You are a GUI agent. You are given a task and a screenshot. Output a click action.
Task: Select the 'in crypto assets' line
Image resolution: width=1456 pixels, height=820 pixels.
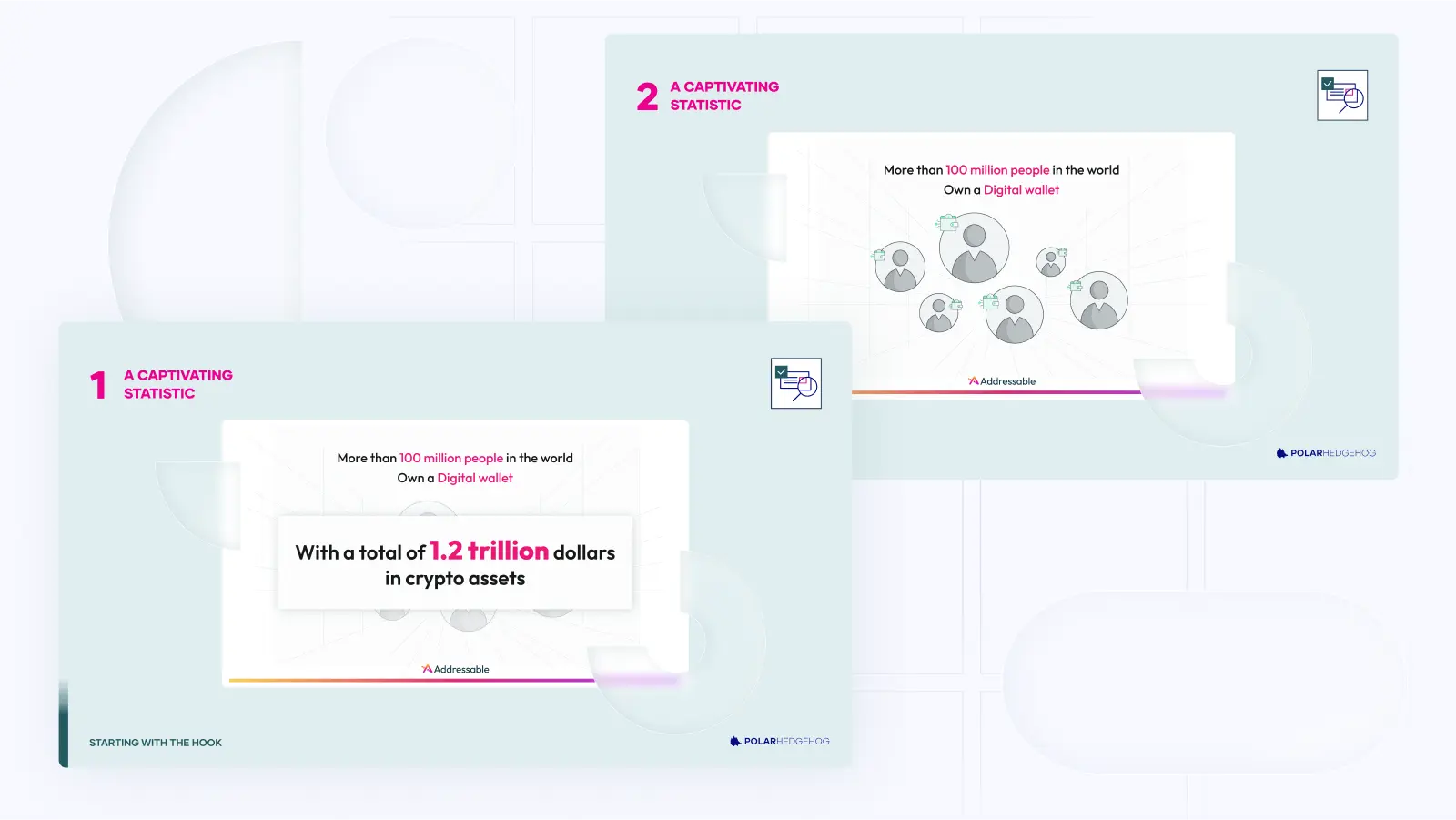[x=455, y=579]
